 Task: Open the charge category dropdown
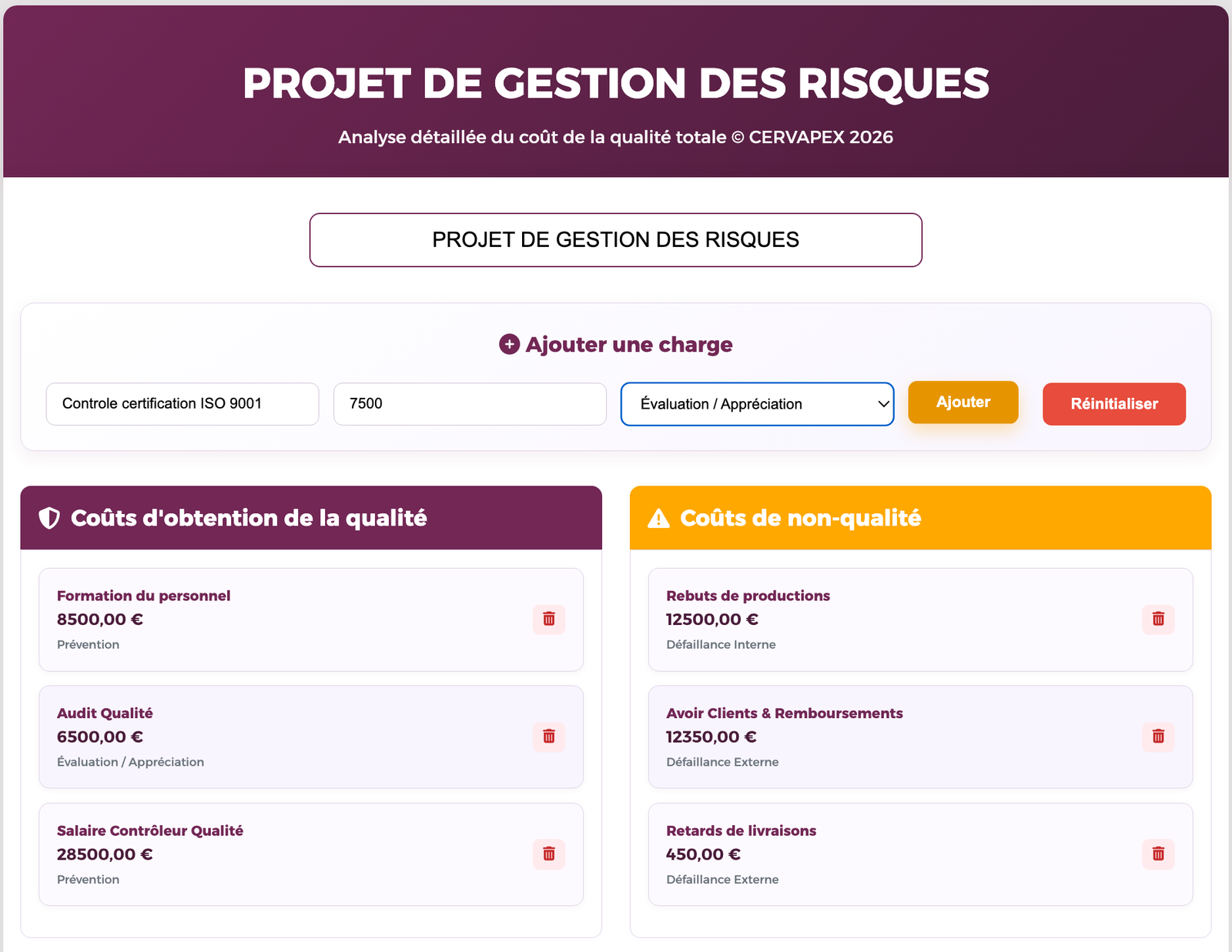click(757, 403)
